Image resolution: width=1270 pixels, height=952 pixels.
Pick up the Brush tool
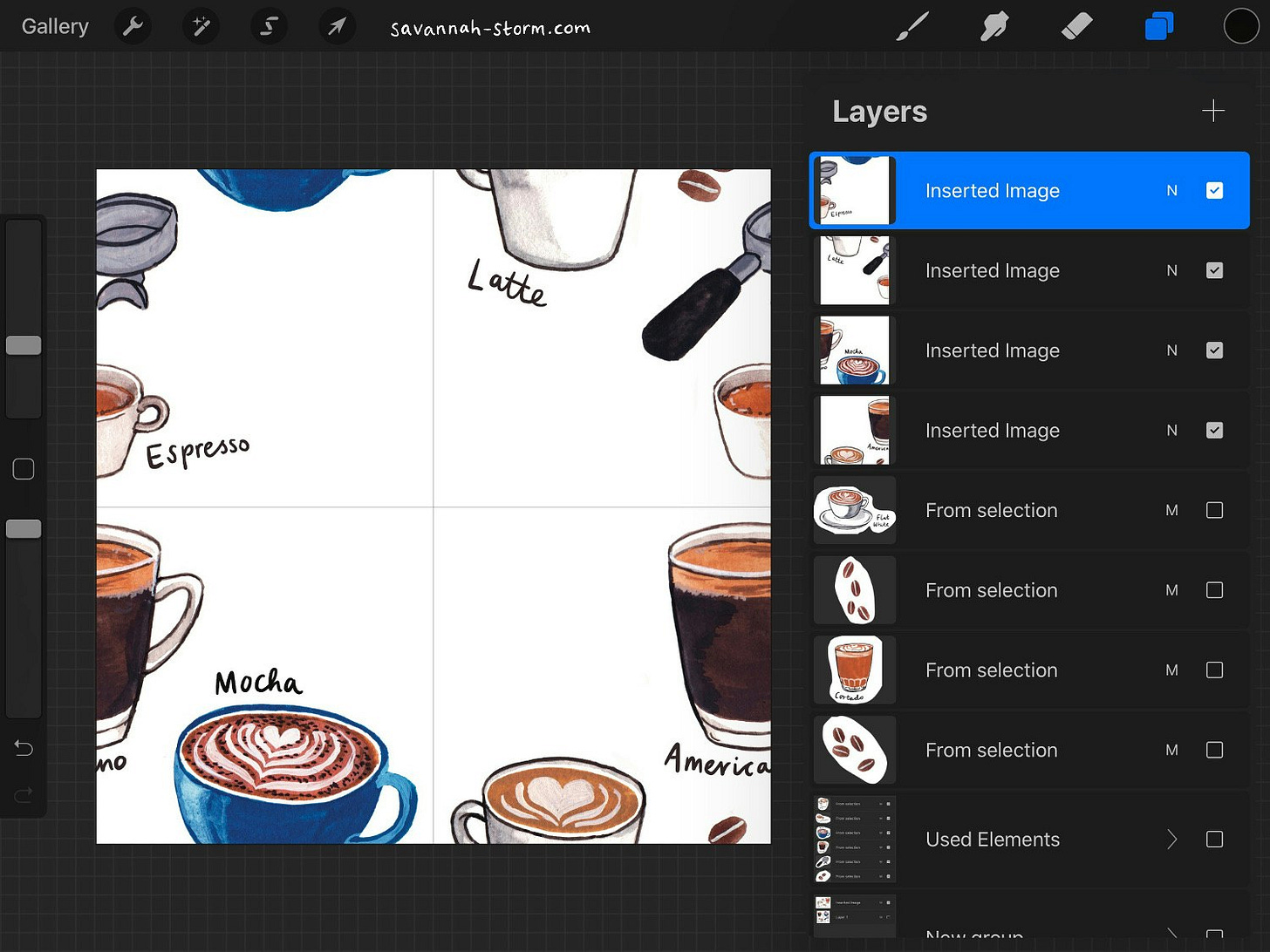tap(912, 26)
